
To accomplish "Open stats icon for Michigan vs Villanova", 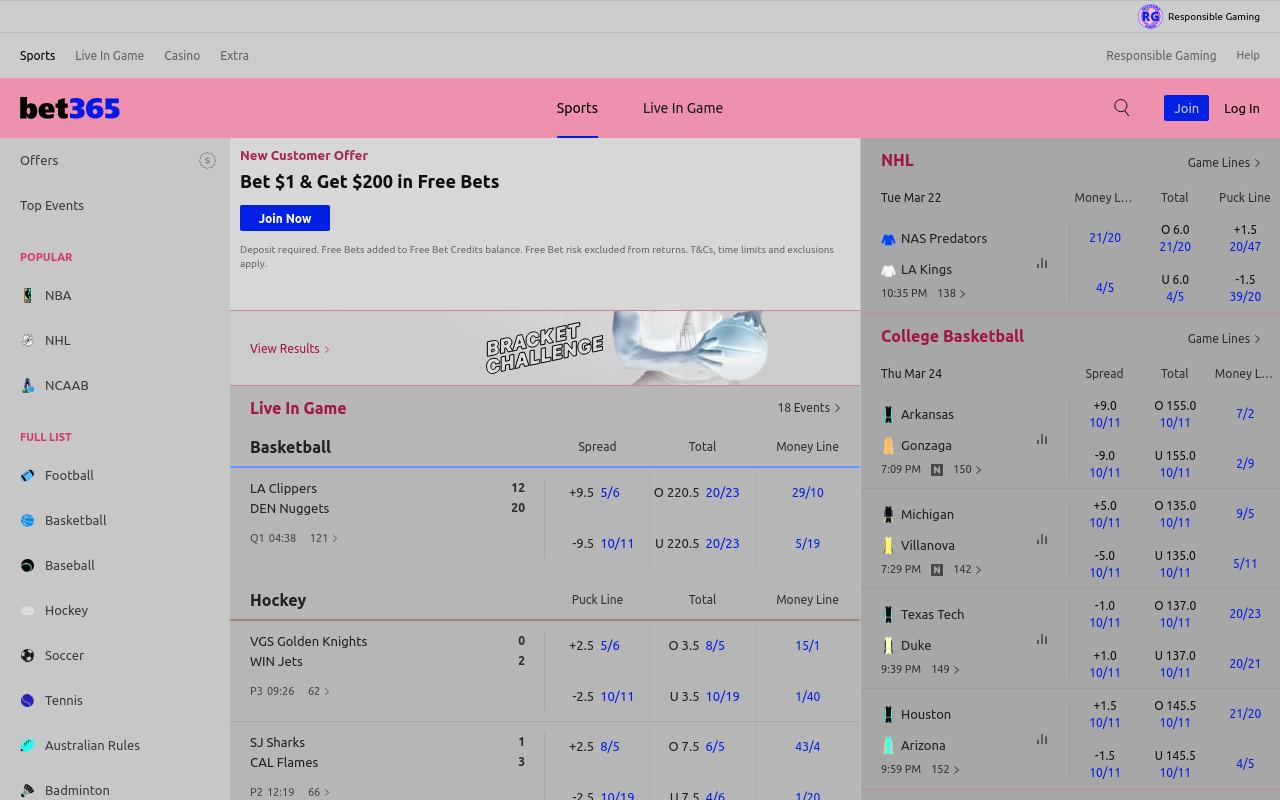I will pyautogui.click(x=1042, y=539).
